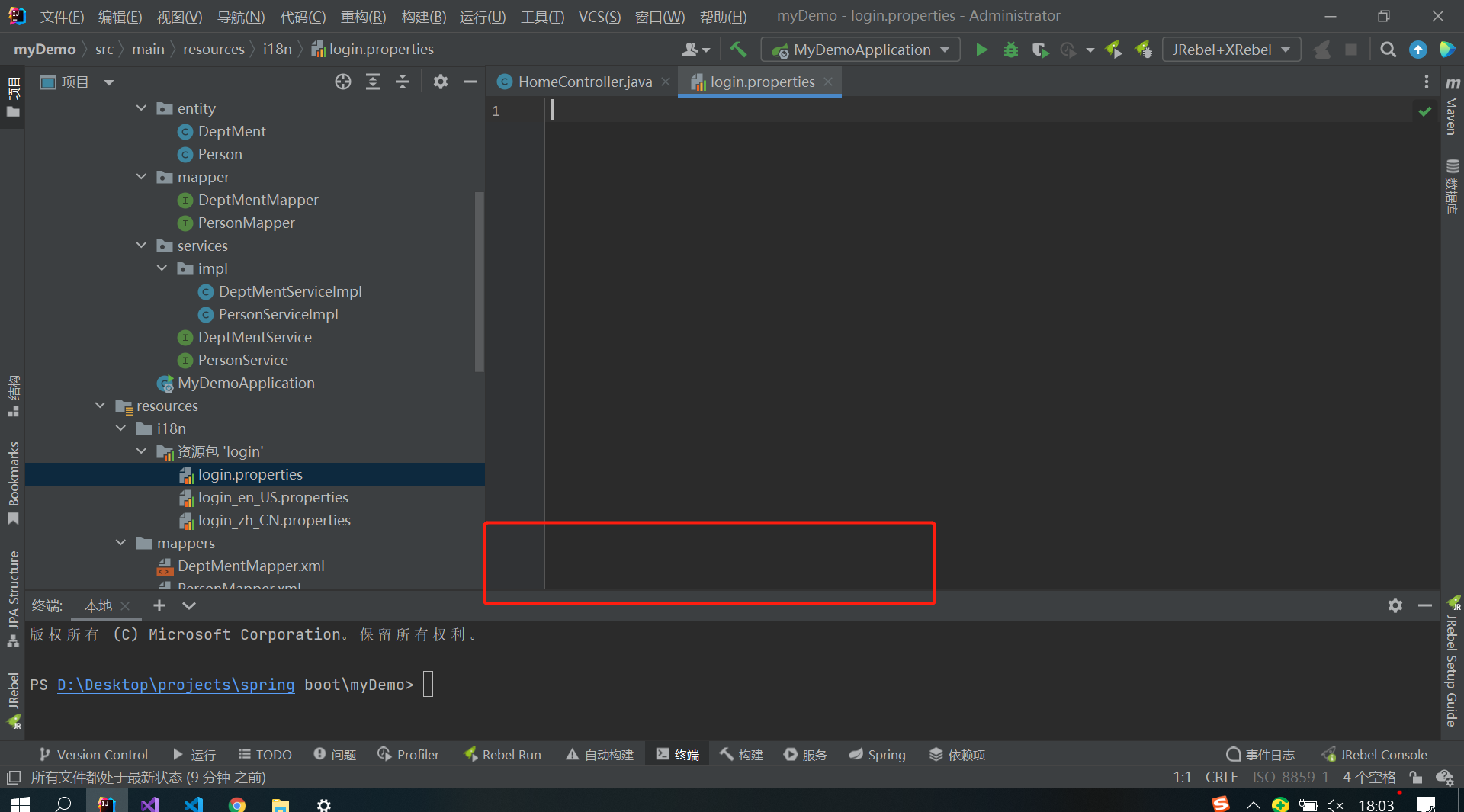Click the project tree vertical scrollbar
Viewport: 1464px width, 812px height.
pyautogui.click(x=479, y=281)
